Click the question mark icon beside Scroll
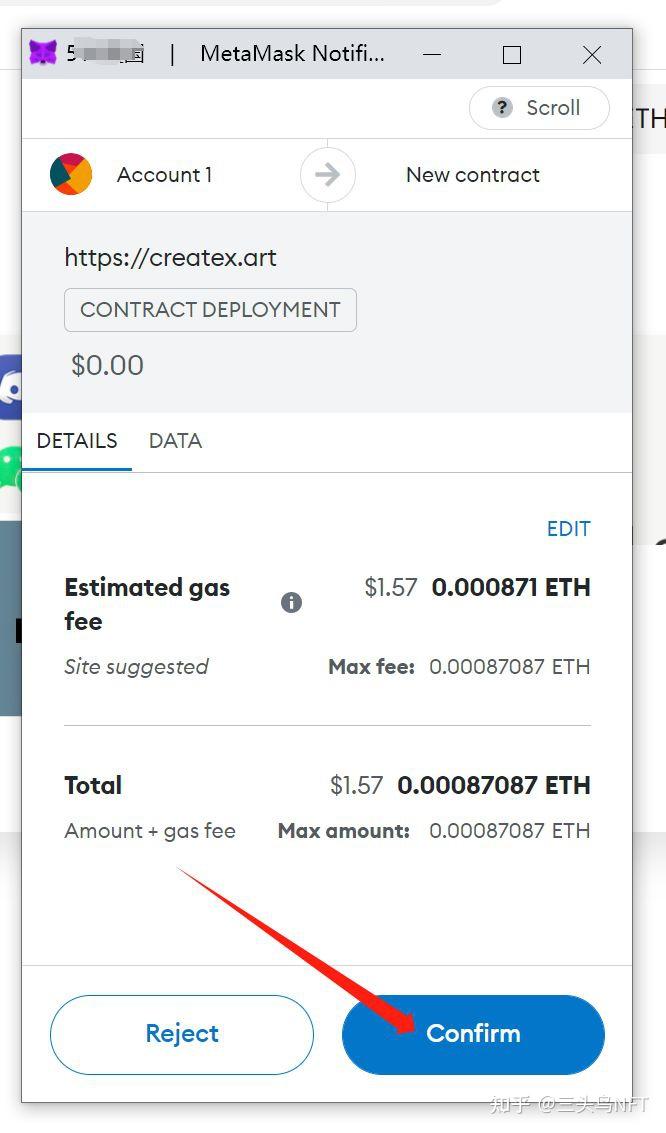This screenshot has width=666, height=1133. pos(502,108)
